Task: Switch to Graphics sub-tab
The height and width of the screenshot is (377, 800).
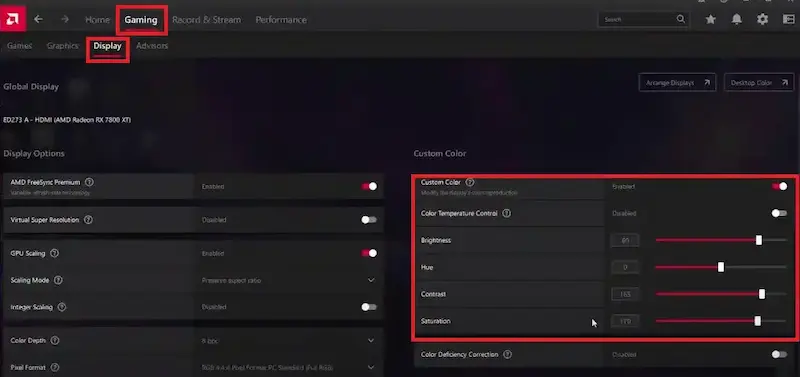Action: (x=63, y=46)
